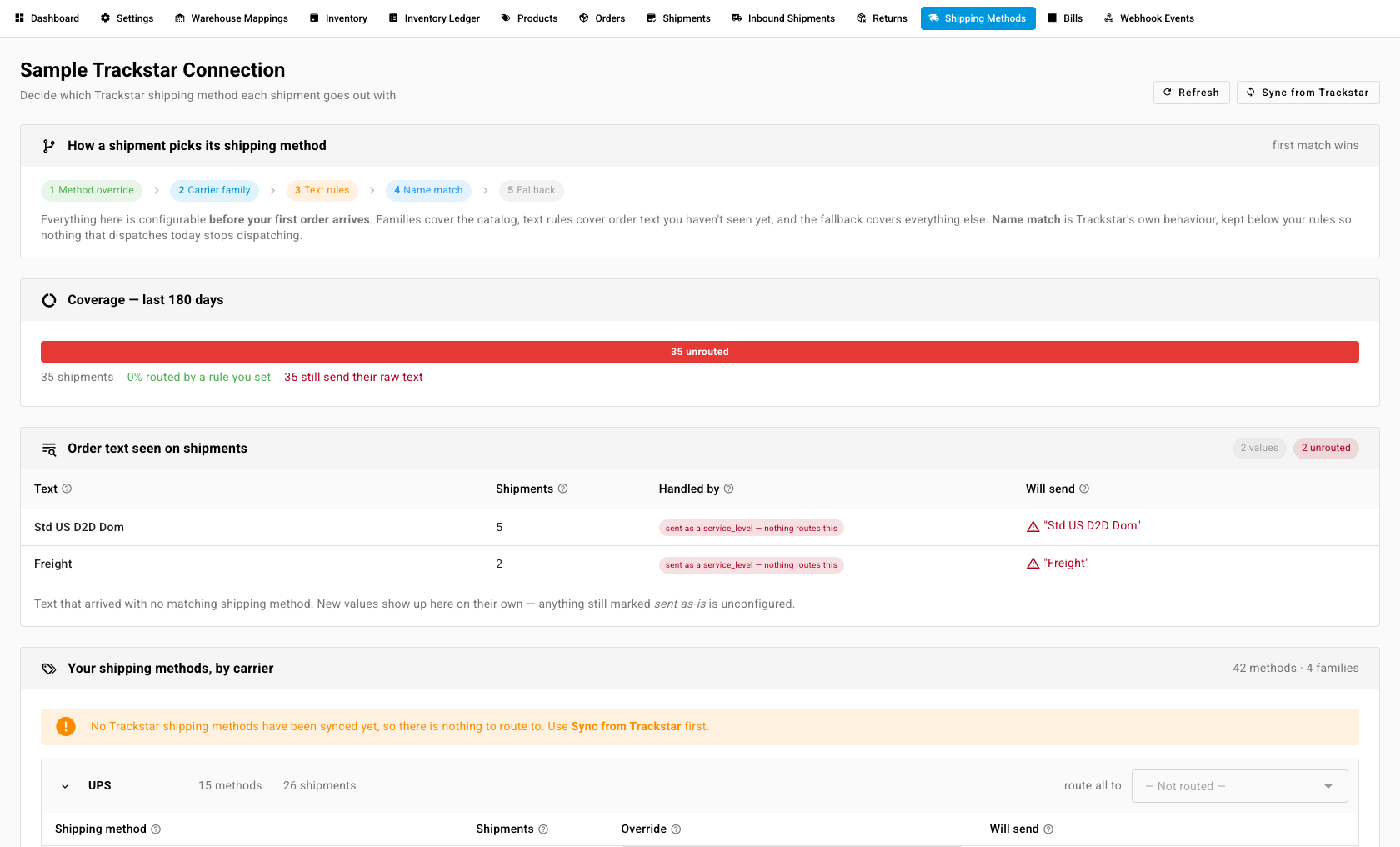Click the Settings gear icon
The height and width of the screenshot is (847, 1400).
[x=105, y=18]
